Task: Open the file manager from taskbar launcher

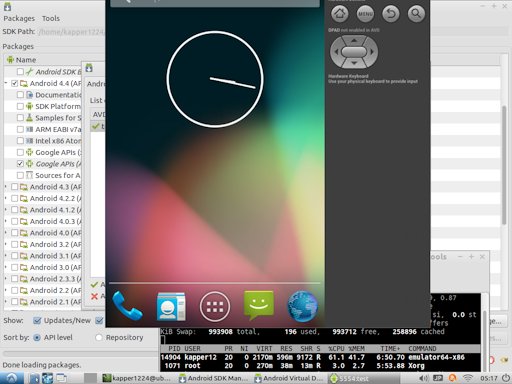Action: coord(34,378)
